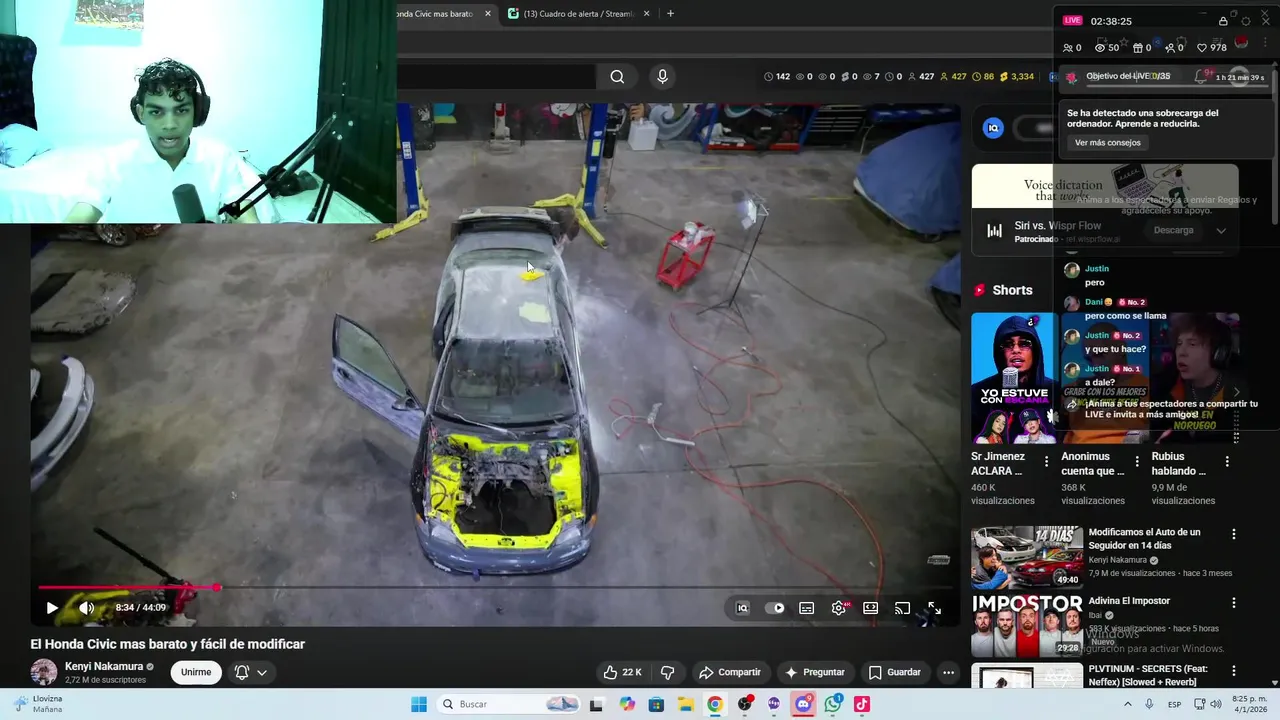Like the video with 22 K likes
The width and height of the screenshot is (1280, 720).
click(x=622, y=672)
